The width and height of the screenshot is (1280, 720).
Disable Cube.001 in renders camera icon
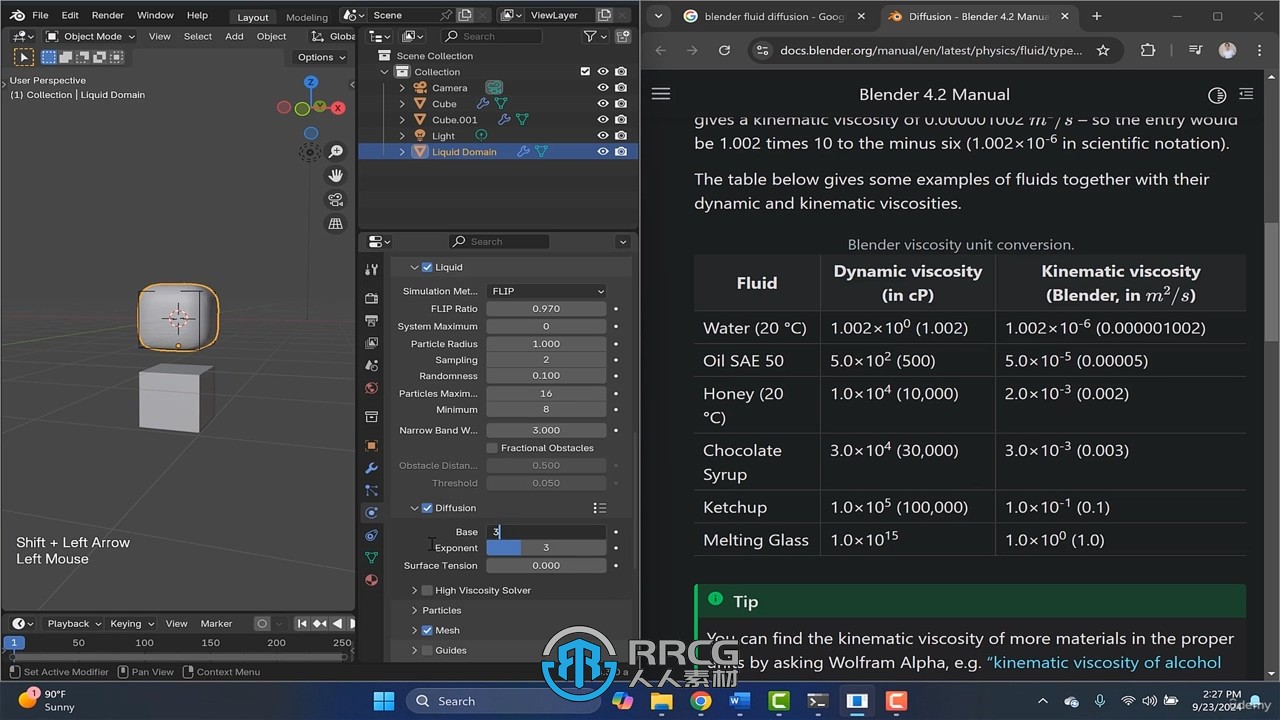(621, 120)
